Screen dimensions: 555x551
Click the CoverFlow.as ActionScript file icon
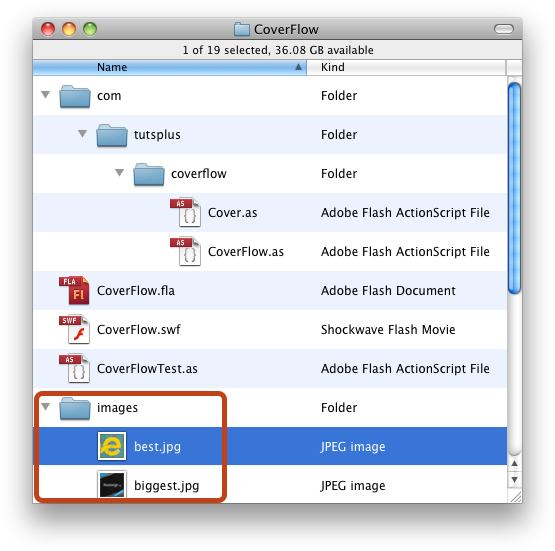click(x=186, y=251)
